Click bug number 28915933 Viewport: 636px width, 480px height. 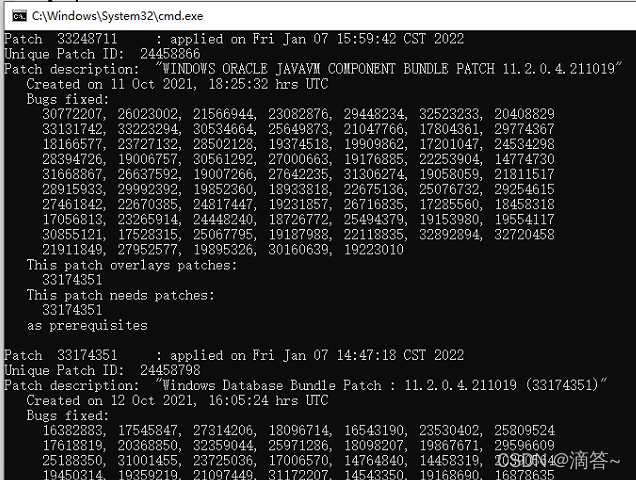[73, 189]
